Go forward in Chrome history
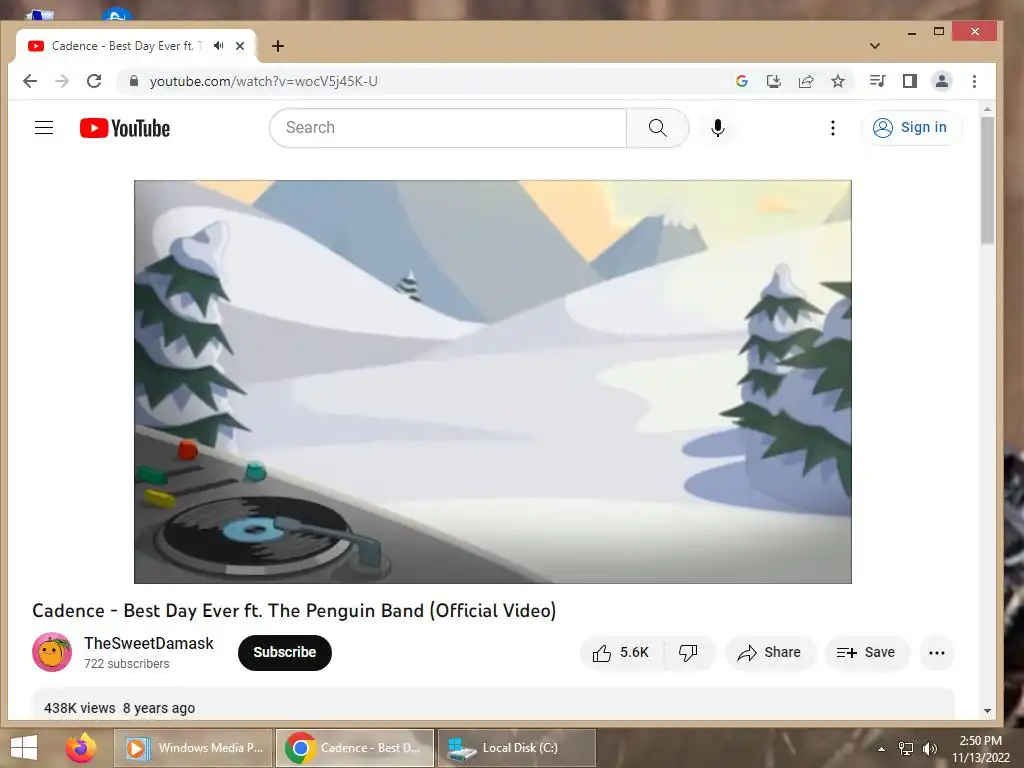The width and height of the screenshot is (1024, 768). [62, 81]
